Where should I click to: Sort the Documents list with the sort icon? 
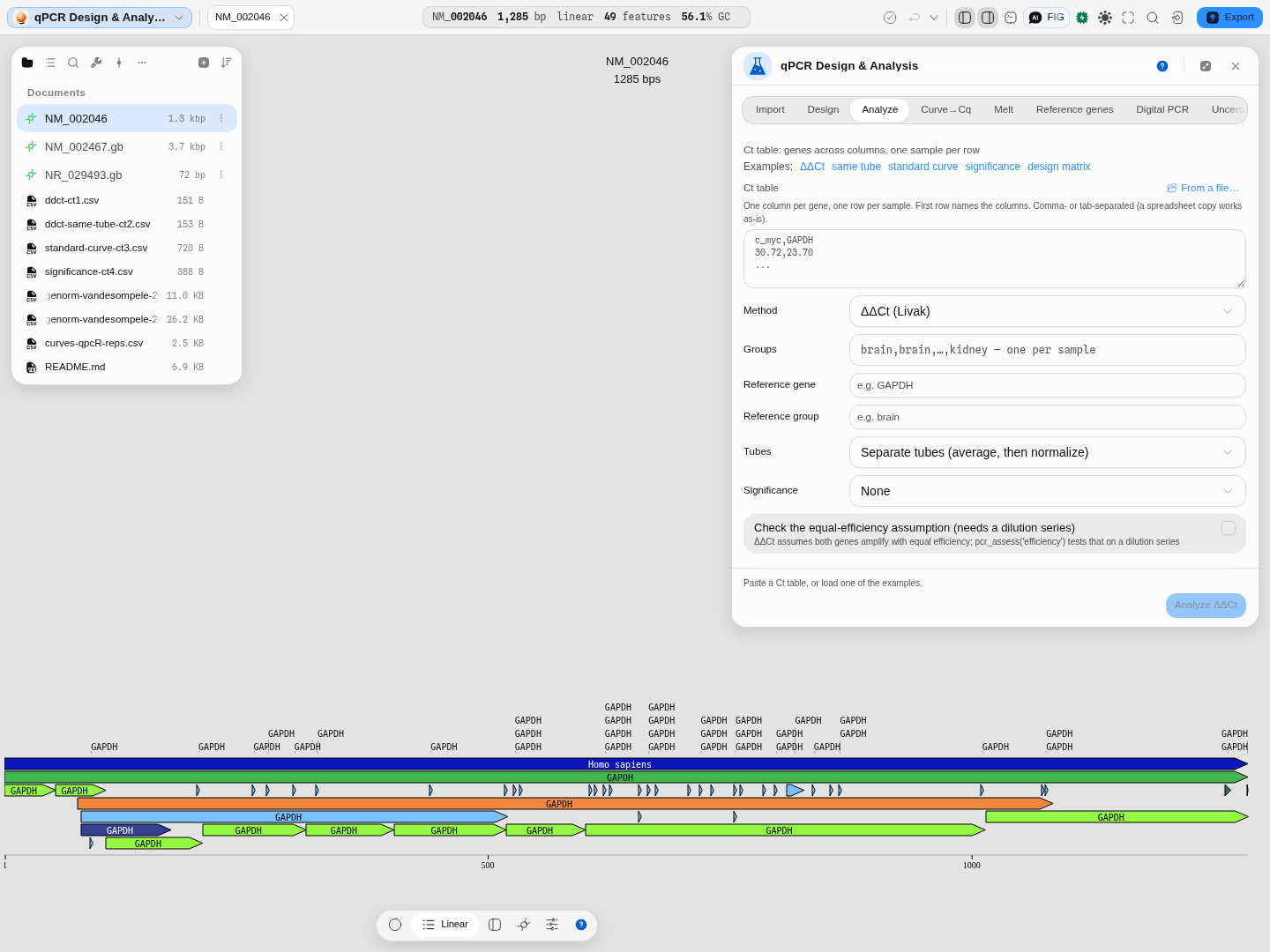pos(227,63)
